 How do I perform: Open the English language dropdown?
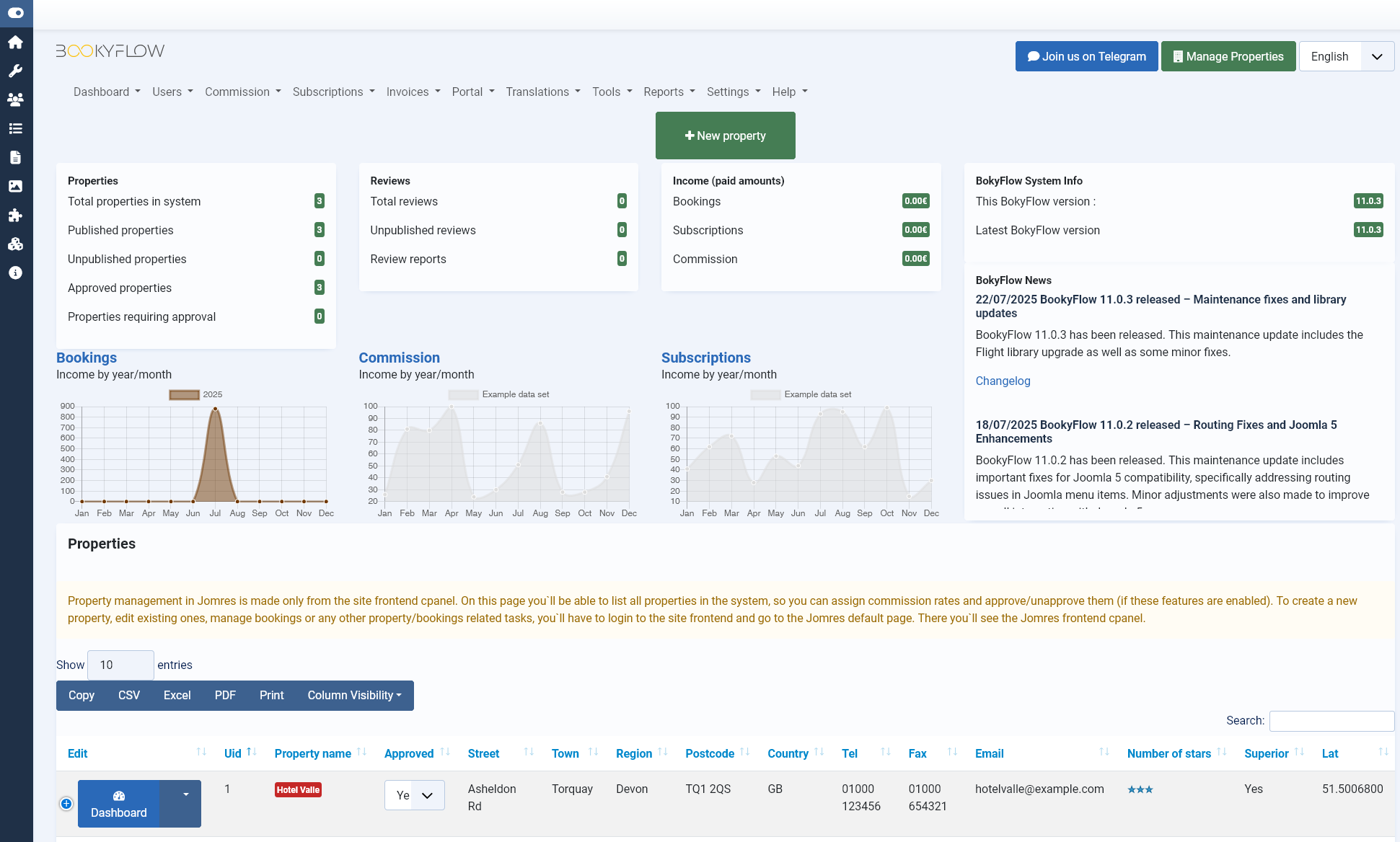(1346, 56)
